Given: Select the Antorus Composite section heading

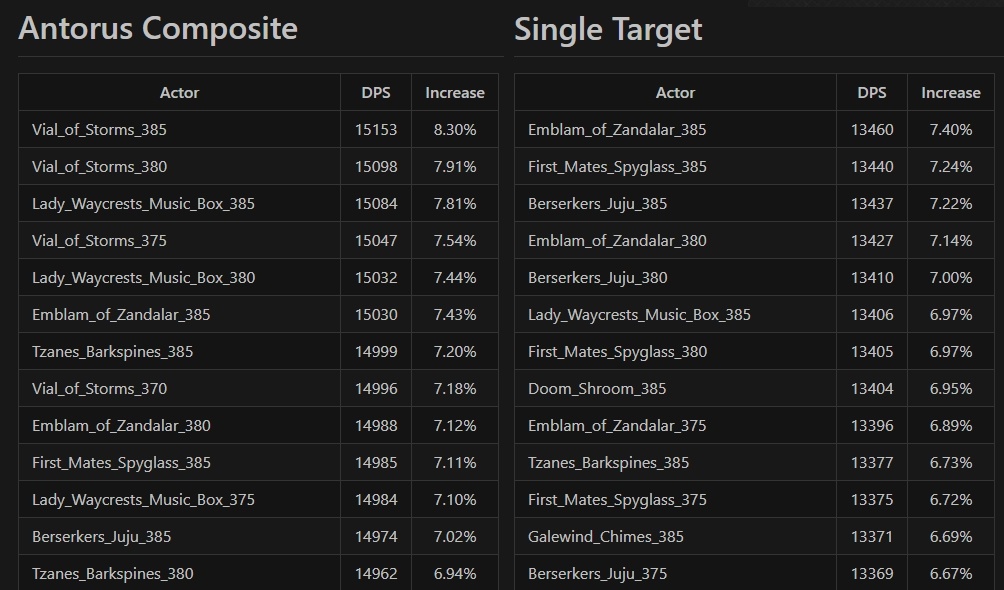Looking at the screenshot, I should (x=158, y=28).
